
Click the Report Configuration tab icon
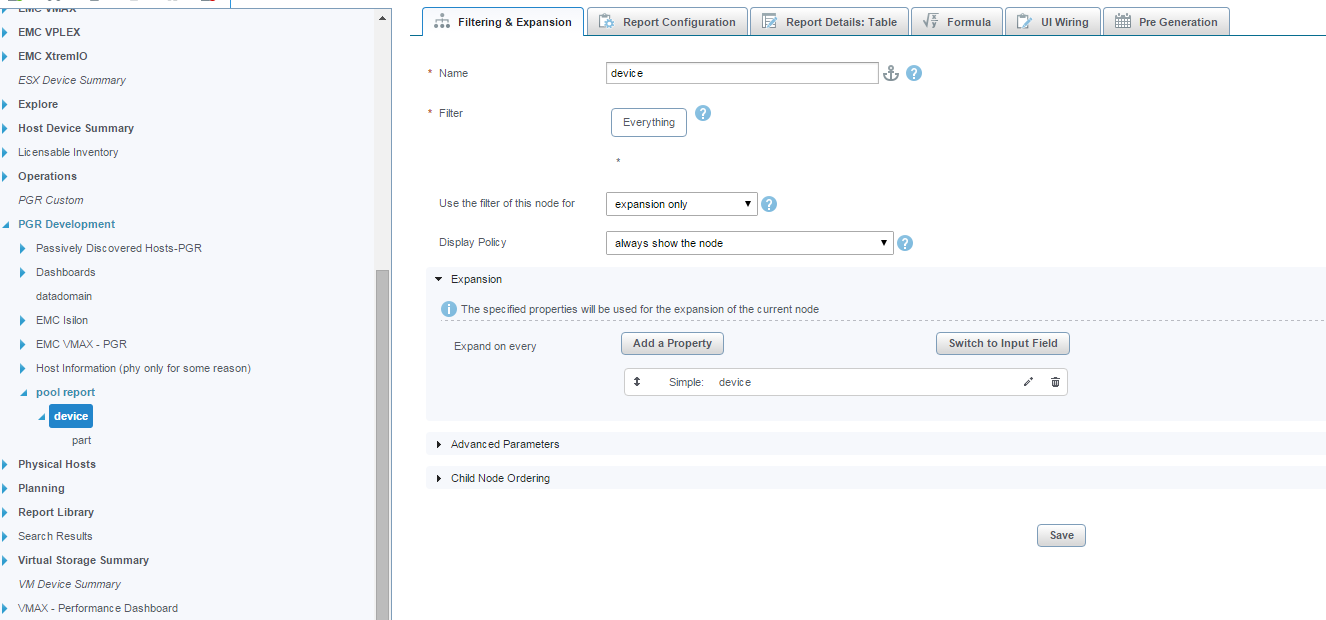tap(606, 22)
